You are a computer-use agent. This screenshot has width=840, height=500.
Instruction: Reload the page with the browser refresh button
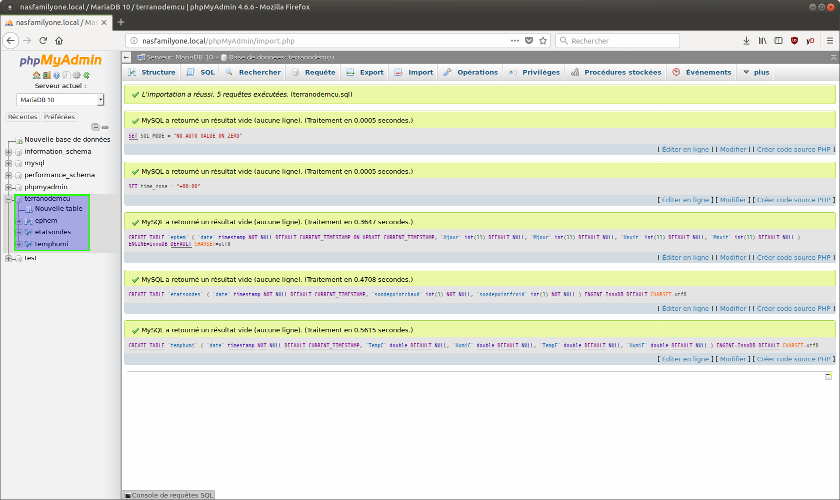43,41
